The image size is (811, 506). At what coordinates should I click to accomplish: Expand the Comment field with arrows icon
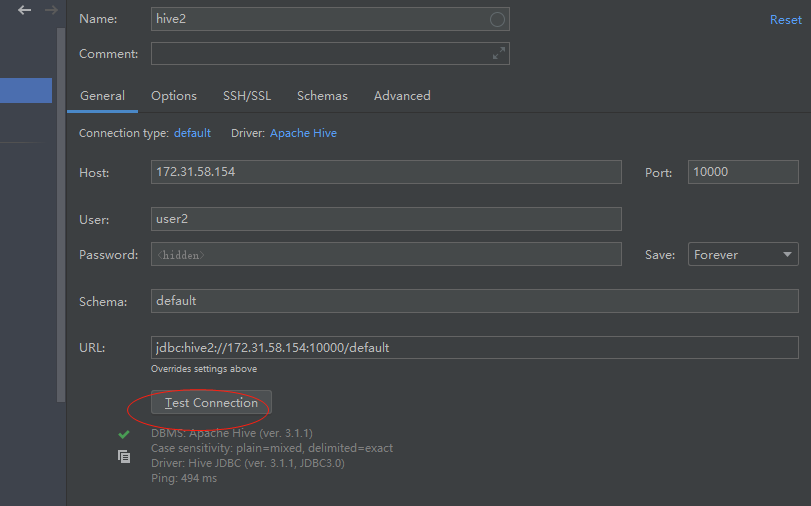tap(499, 53)
